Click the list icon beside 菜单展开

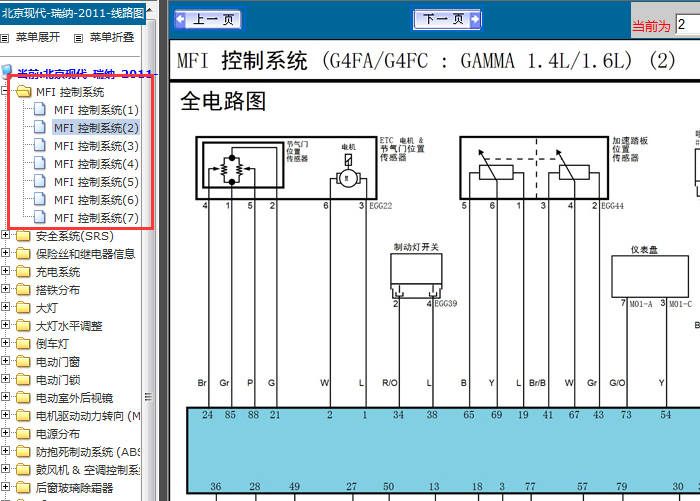tap(5, 38)
